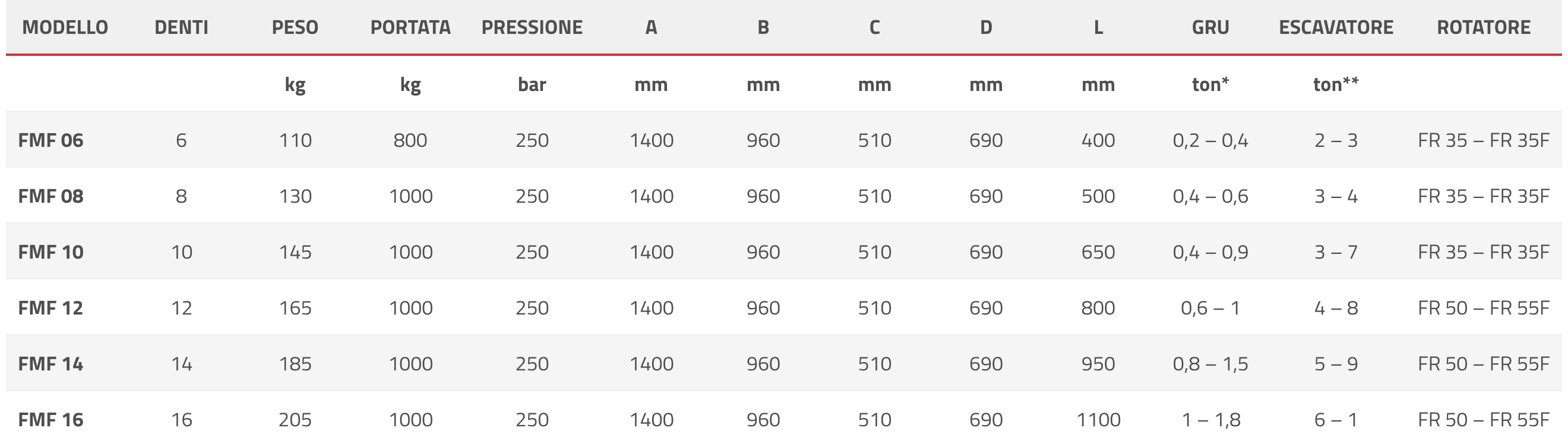The width and height of the screenshot is (1568, 440).
Task: Click the ton** unit label
Action: click(1336, 84)
